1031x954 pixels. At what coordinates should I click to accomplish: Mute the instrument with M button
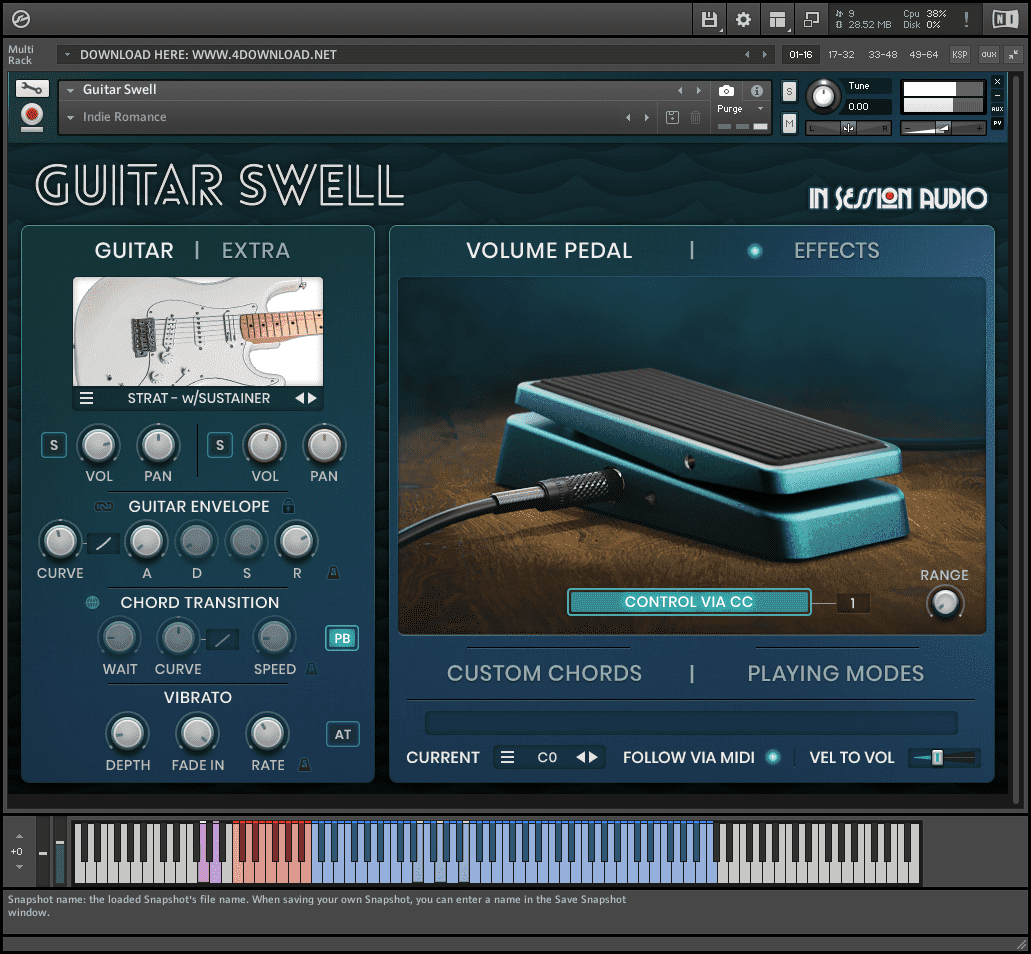[789, 123]
